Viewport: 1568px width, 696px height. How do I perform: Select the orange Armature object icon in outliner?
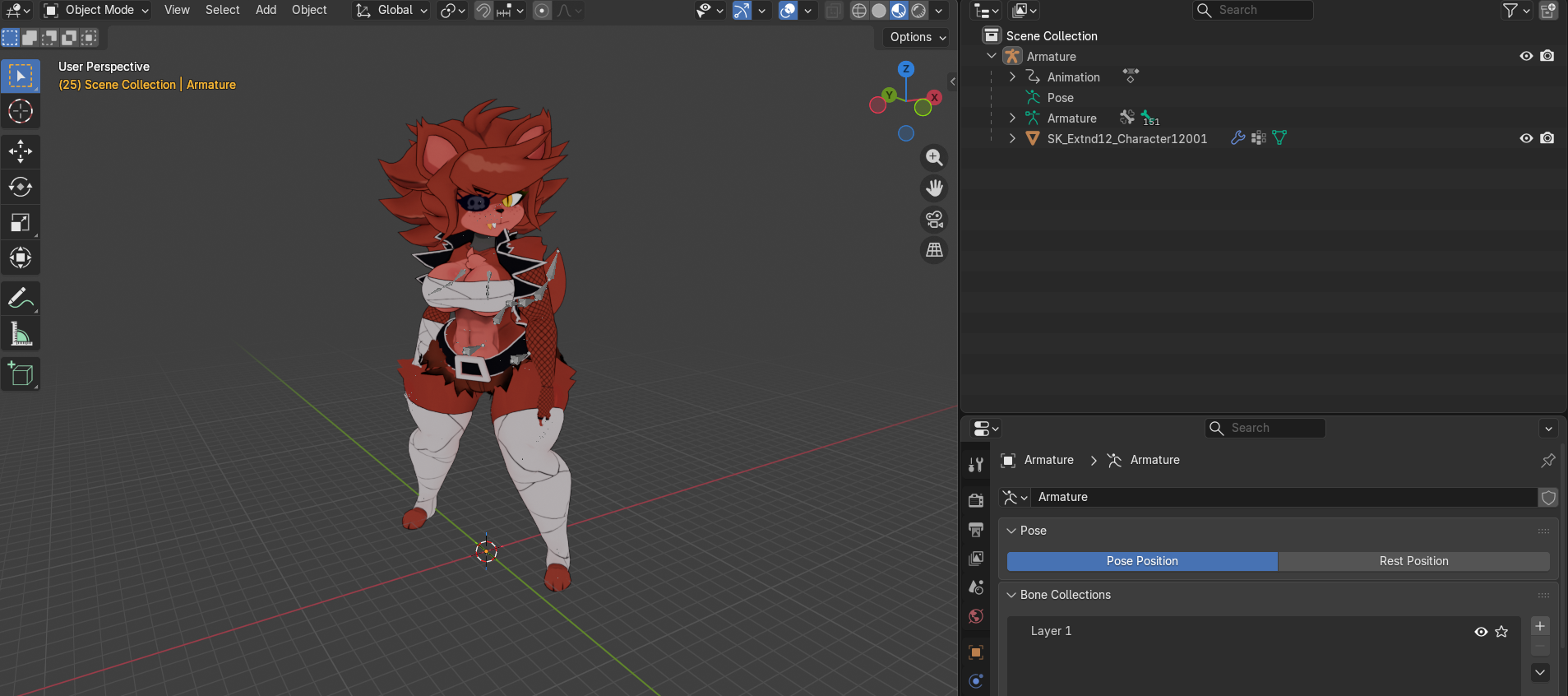[1012, 56]
